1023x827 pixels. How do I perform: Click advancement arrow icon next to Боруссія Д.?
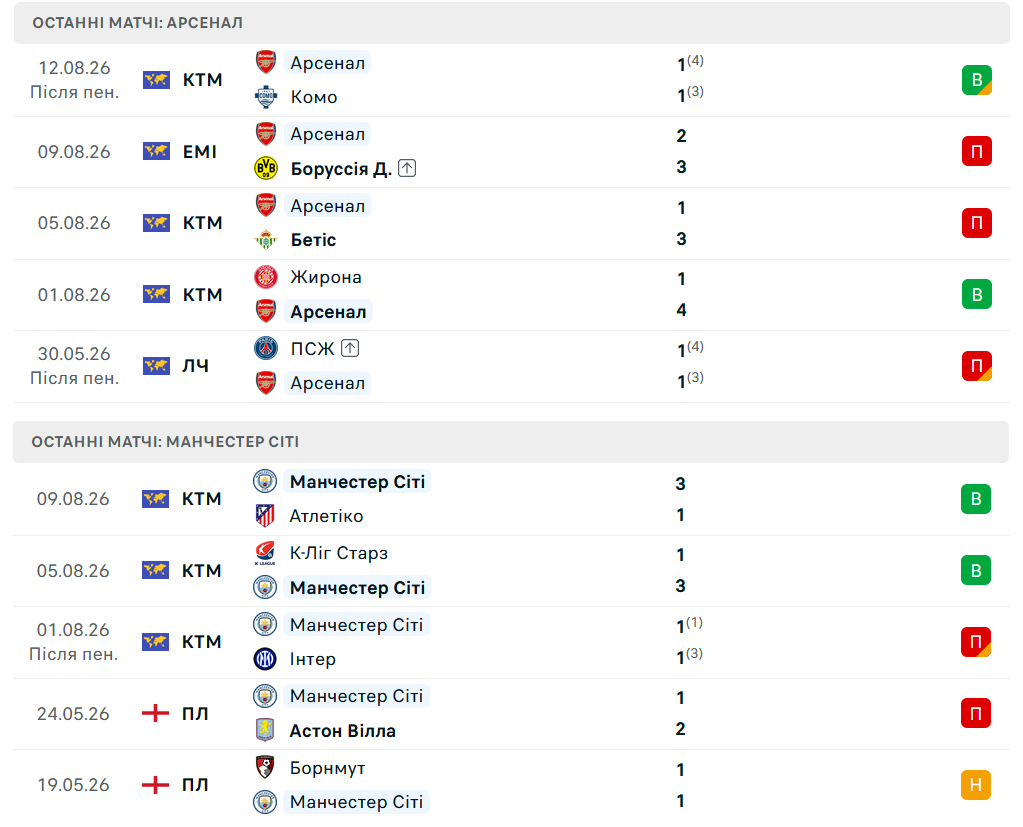click(x=407, y=168)
